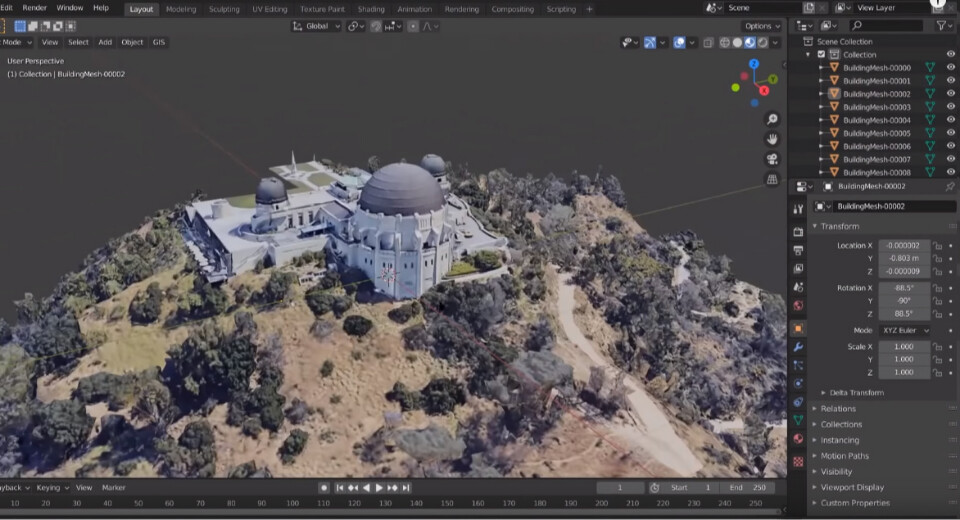Image resolution: width=960 pixels, height=520 pixels.
Task: Open the viewport Options dropdown
Action: [x=762, y=26]
